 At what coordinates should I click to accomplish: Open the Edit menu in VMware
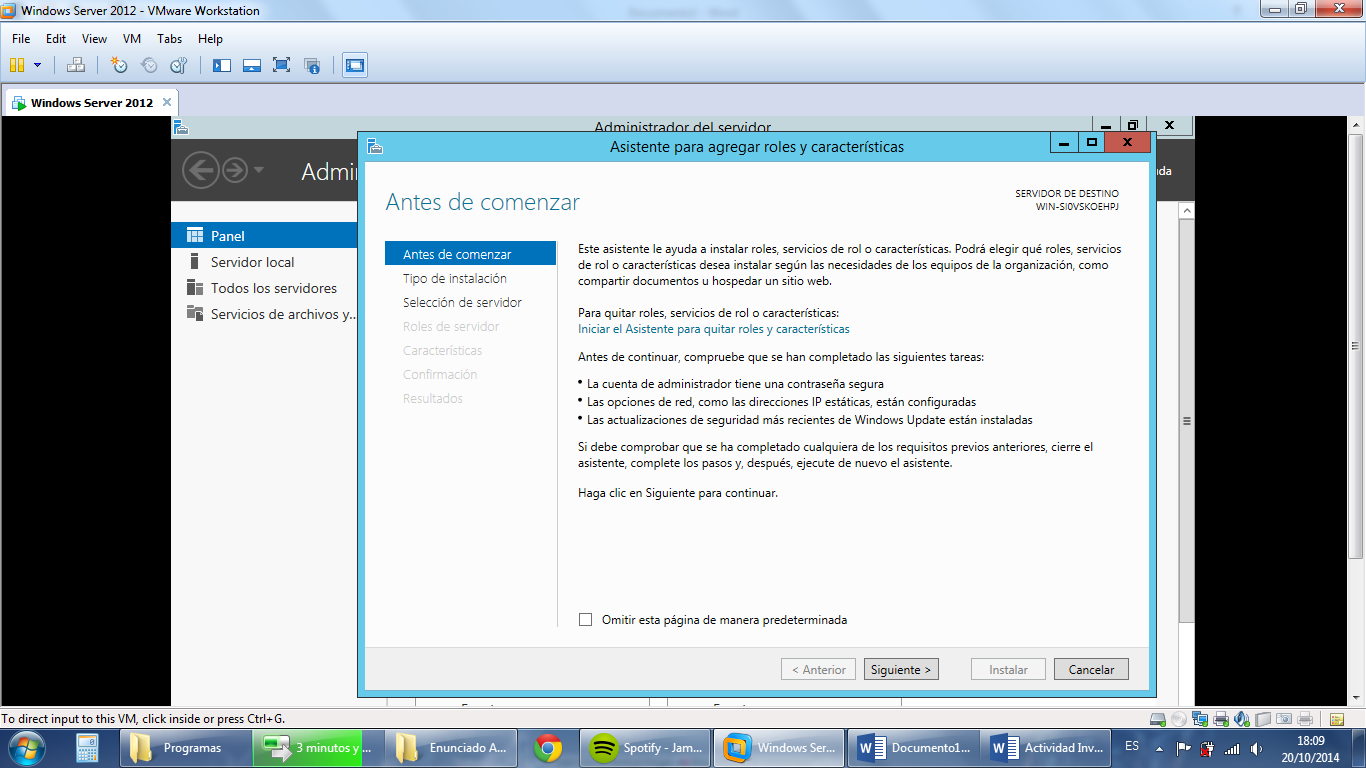pos(56,39)
